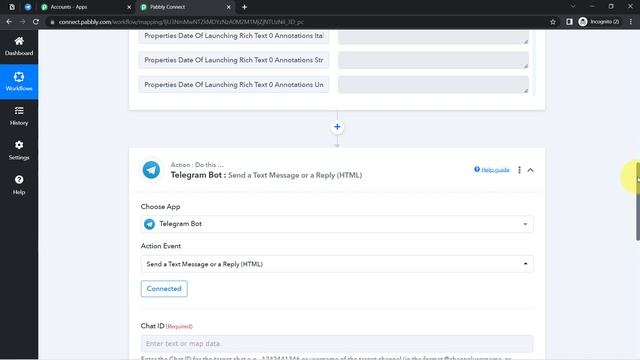
Task: Click the Telegram Bot logo in the action header
Action: pos(151,170)
